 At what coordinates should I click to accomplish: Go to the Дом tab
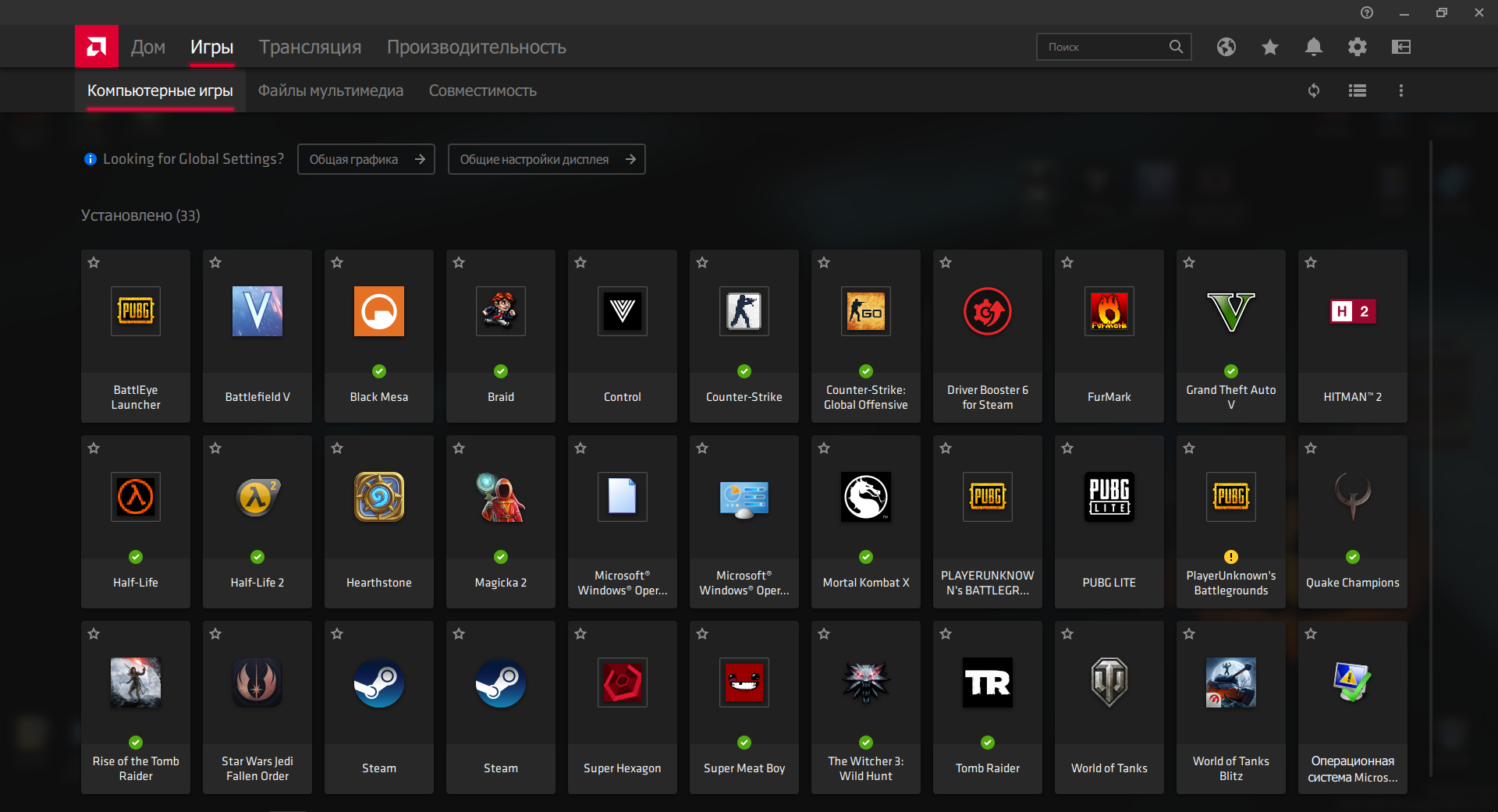(x=148, y=47)
